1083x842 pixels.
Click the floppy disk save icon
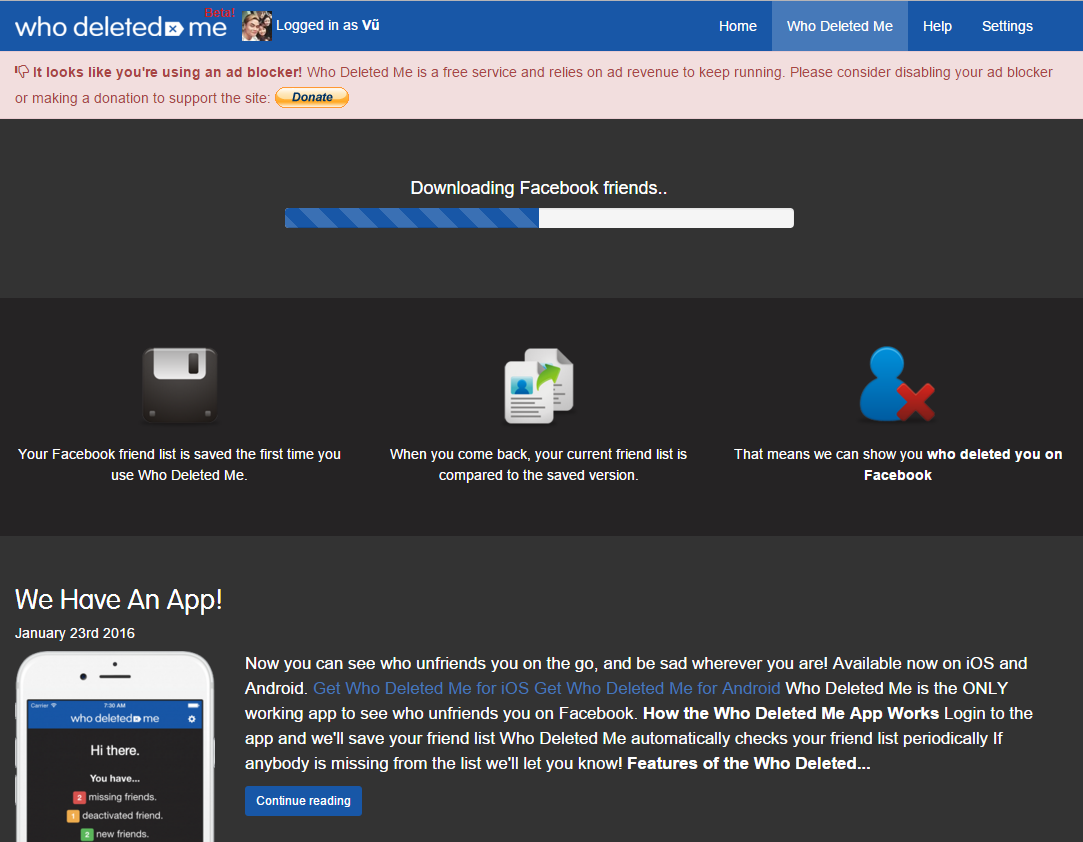coord(180,386)
